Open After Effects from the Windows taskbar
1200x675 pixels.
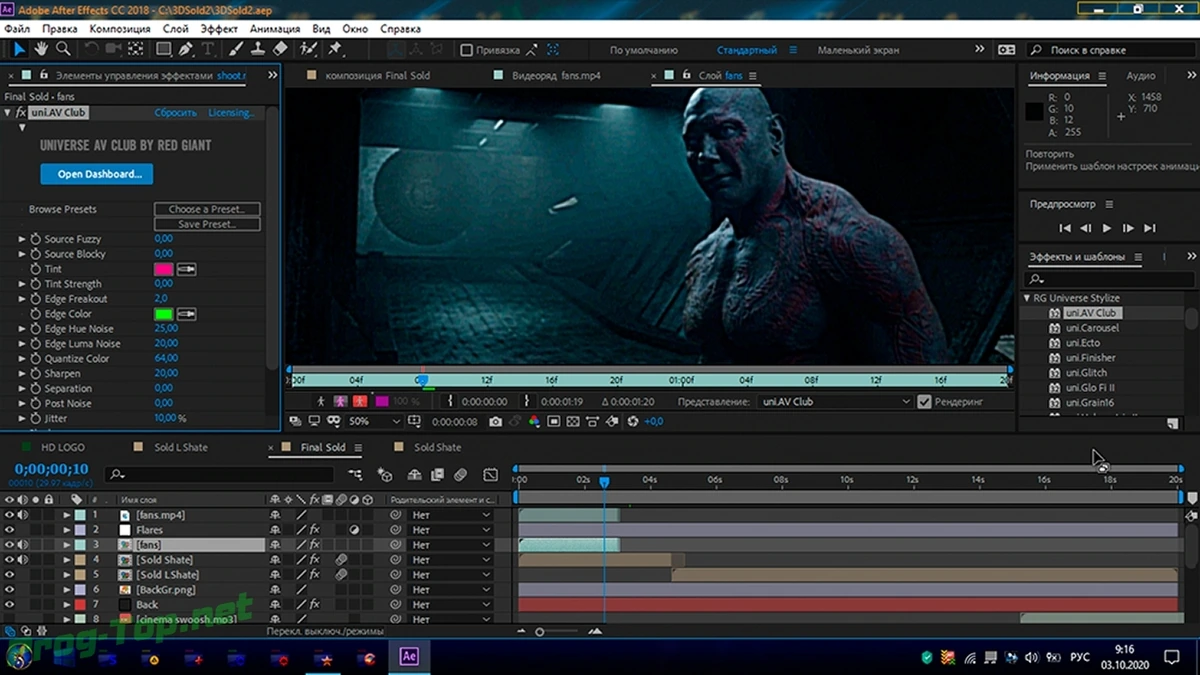(x=408, y=657)
